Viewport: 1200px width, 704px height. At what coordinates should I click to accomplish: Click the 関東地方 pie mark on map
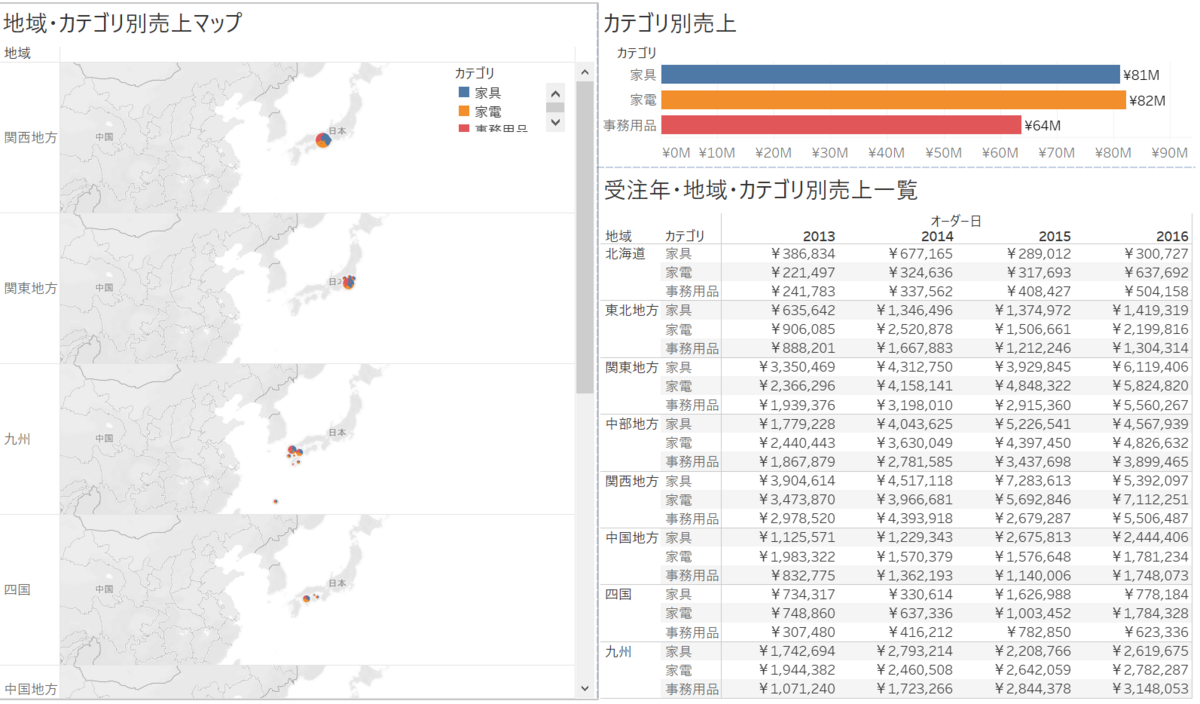(348, 282)
